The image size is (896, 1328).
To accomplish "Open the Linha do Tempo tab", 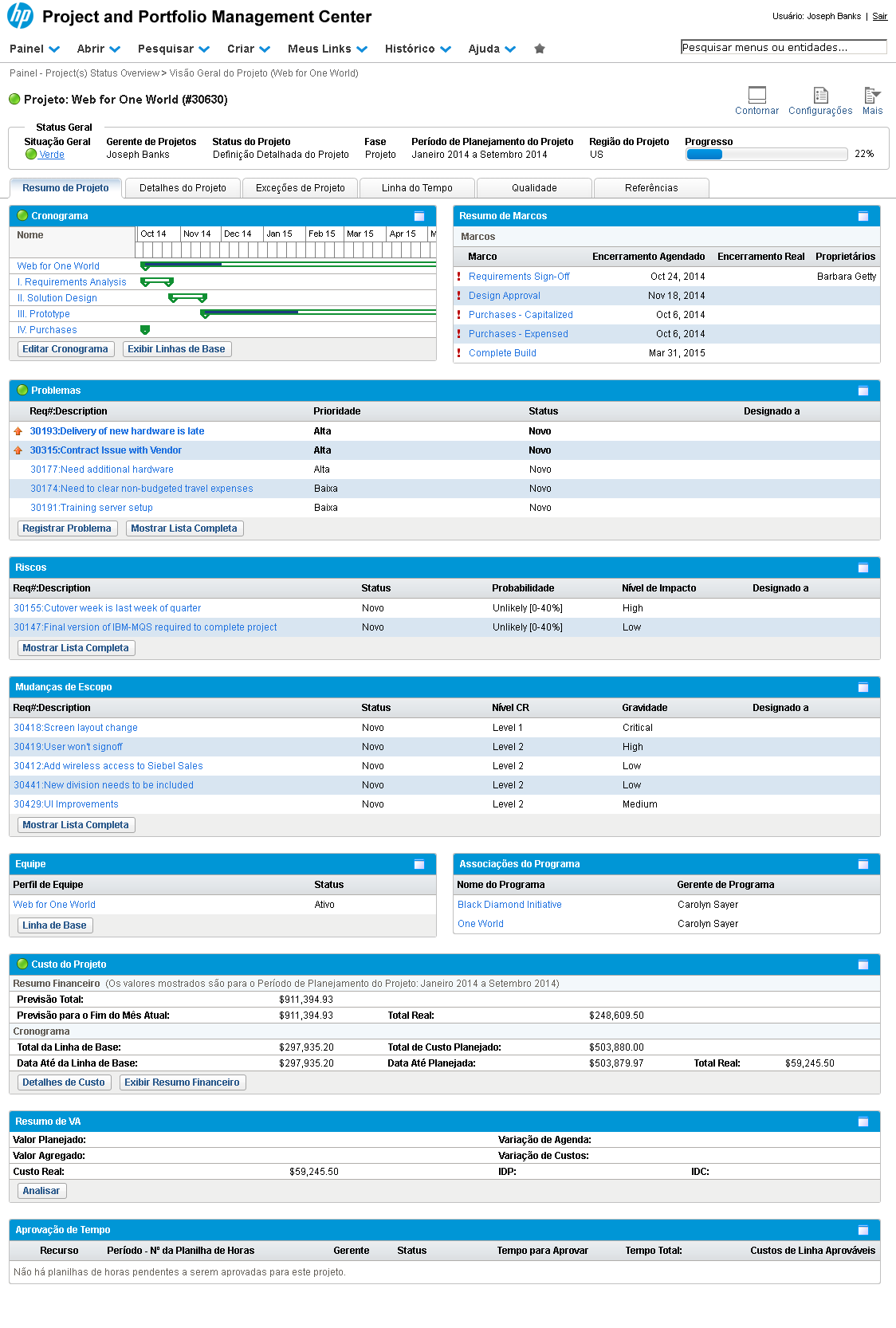I will tap(417, 188).
